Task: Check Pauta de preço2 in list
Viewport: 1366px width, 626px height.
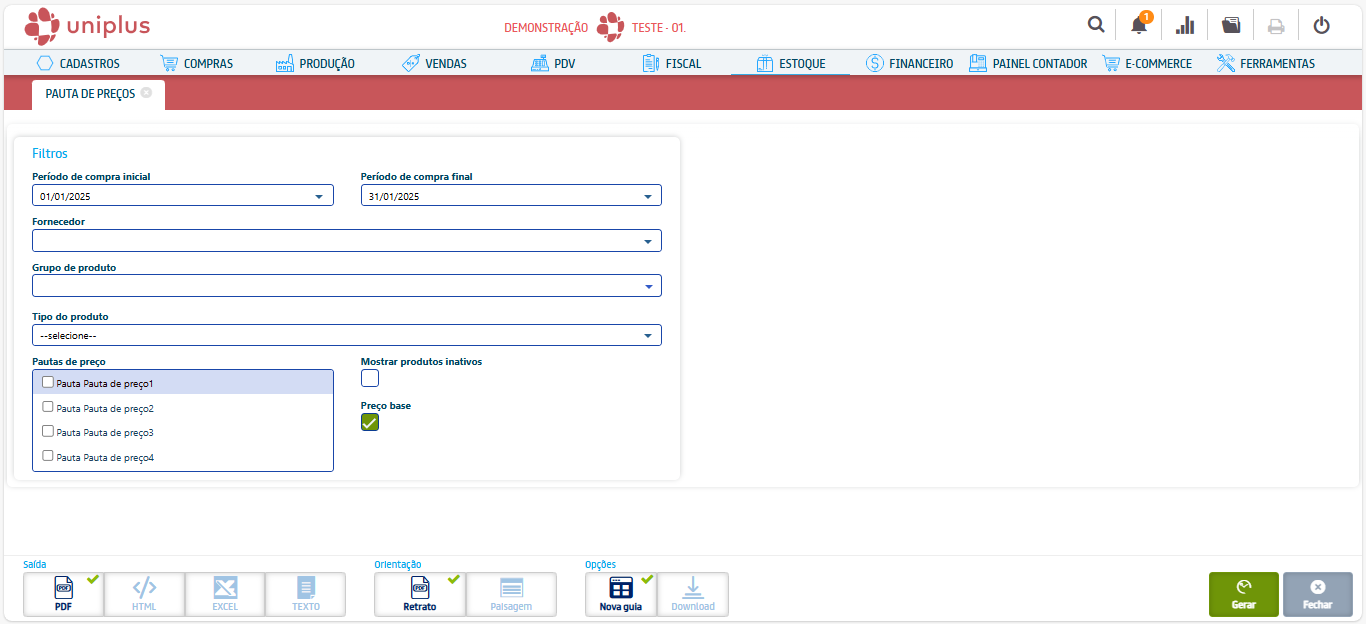Action: 48,407
